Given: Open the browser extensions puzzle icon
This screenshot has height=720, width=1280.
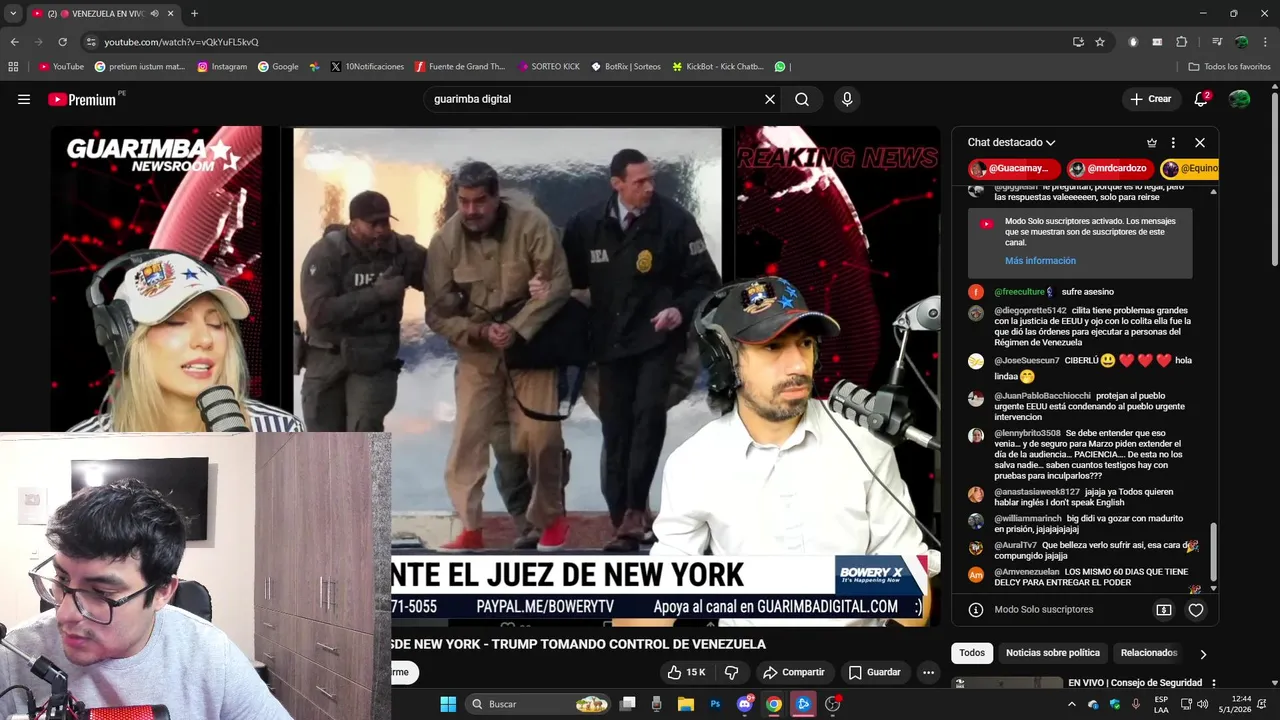Looking at the screenshot, I should (x=1181, y=42).
